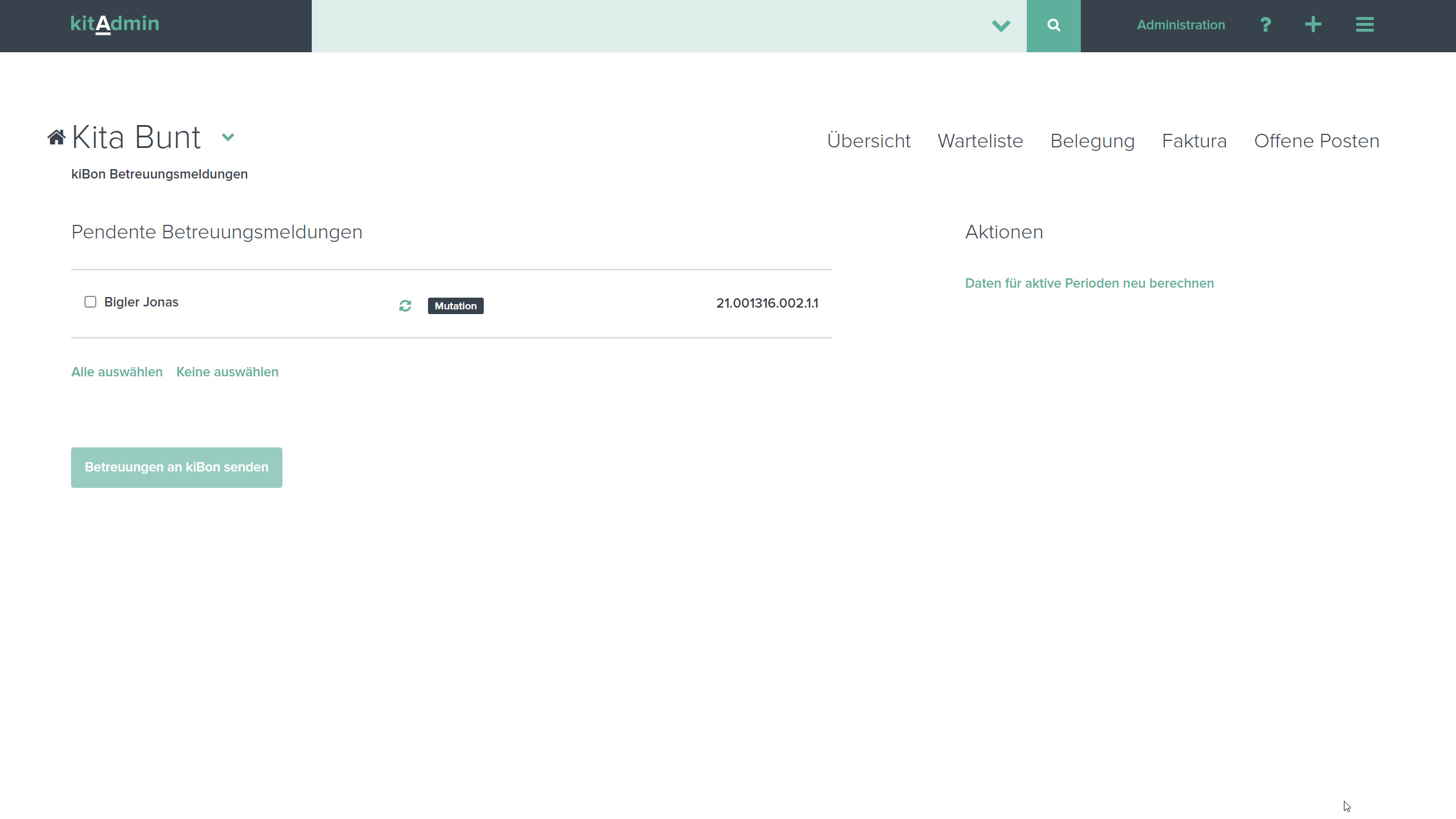The height and width of the screenshot is (819, 1456).
Task: Click the plus add icon
Action: 1313,25
